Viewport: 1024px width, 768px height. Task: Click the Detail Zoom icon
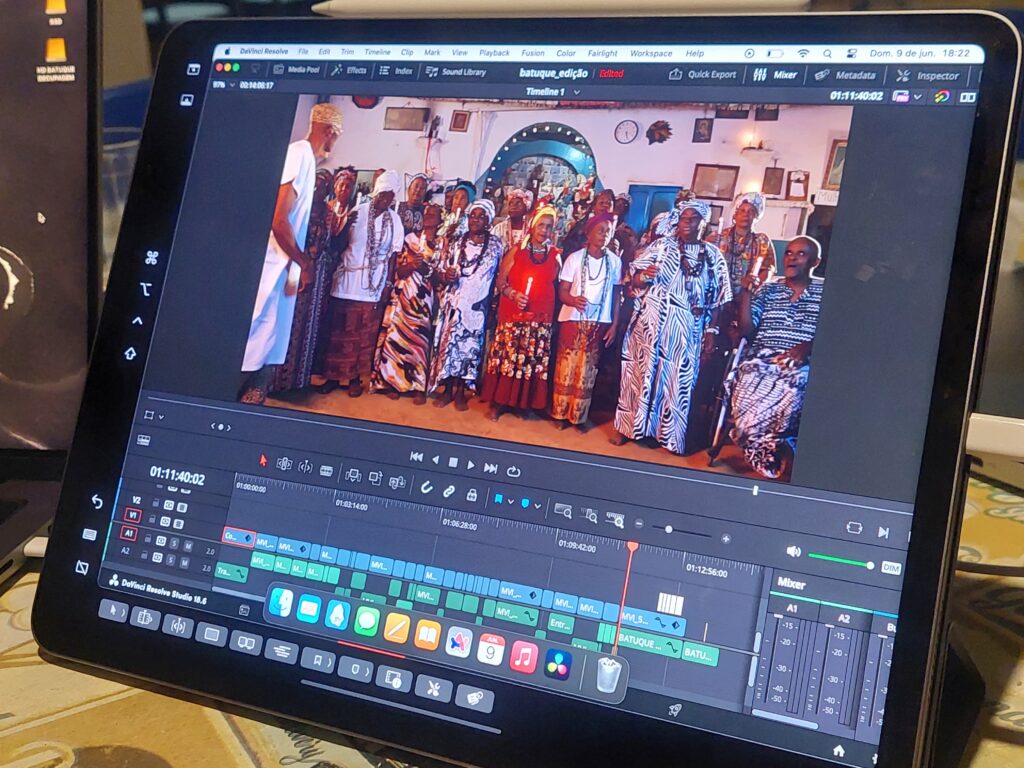(x=589, y=515)
